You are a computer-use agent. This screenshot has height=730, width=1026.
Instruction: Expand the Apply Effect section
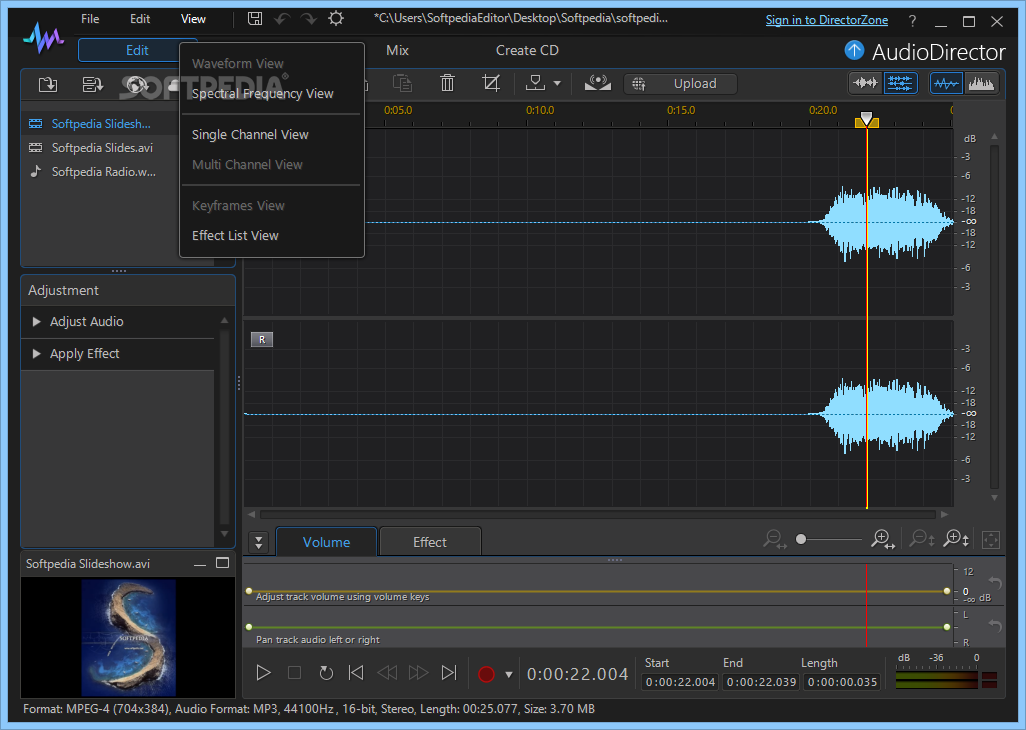37,354
